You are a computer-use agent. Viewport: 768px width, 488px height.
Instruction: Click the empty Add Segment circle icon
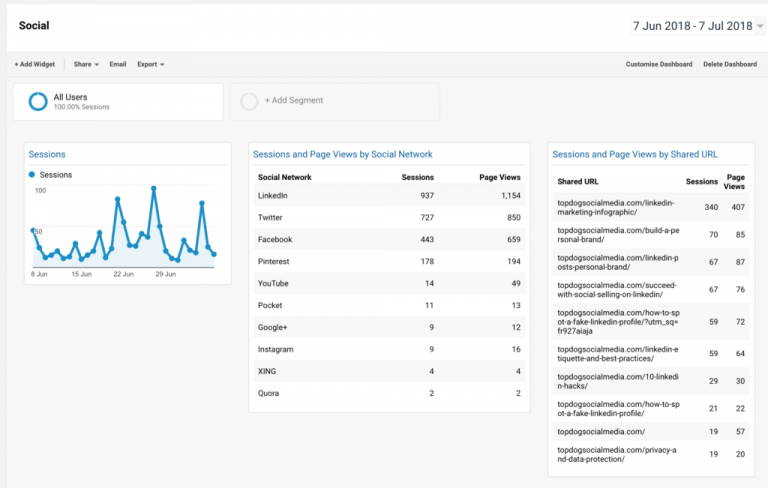[x=249, y=101]
